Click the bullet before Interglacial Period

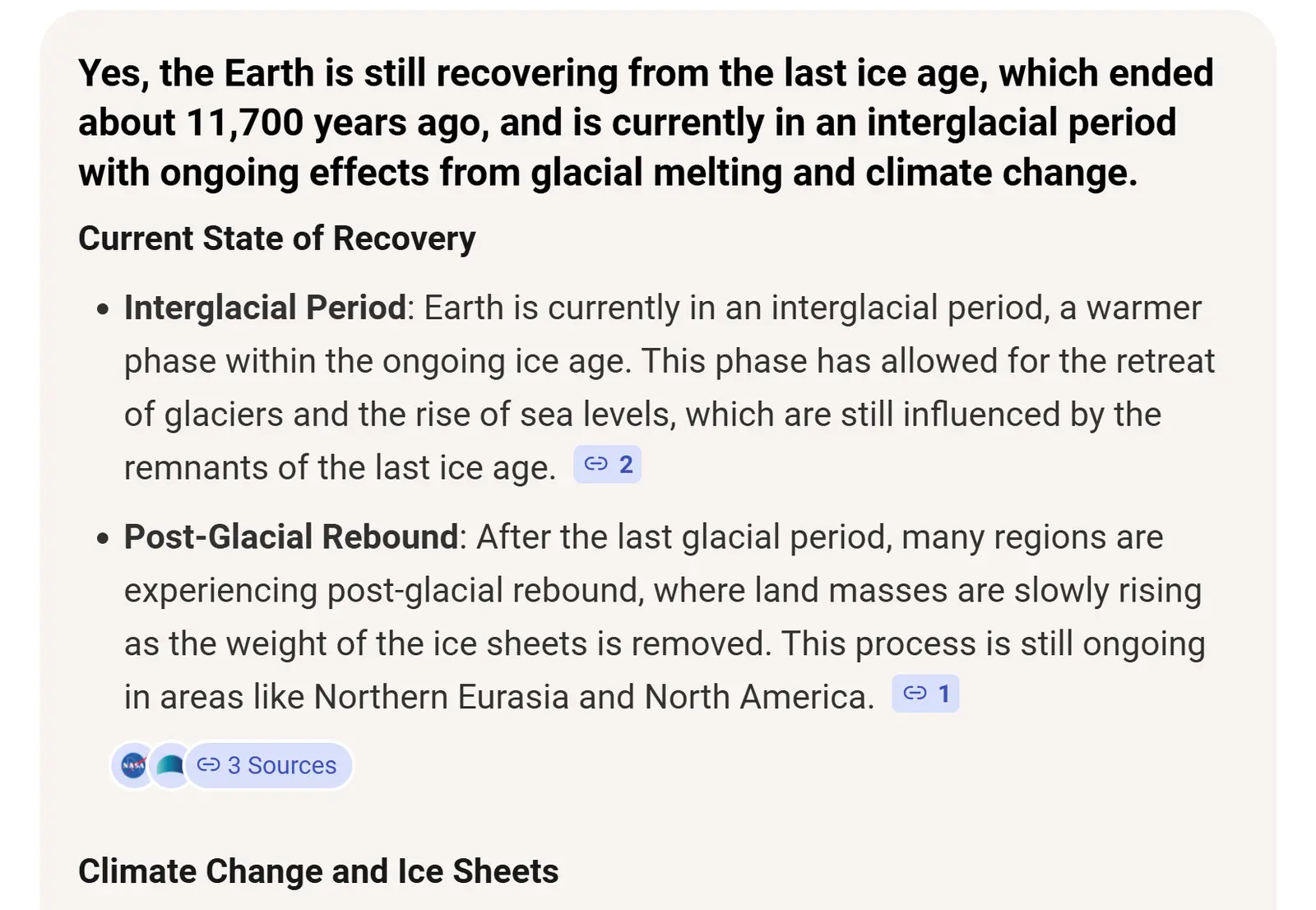point(103,309)
